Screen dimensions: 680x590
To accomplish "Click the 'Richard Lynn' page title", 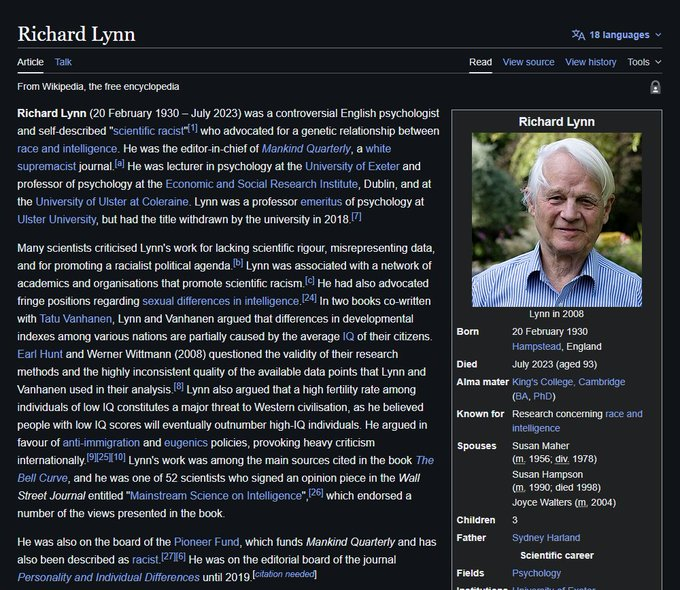I will click(x=76, y=34).
